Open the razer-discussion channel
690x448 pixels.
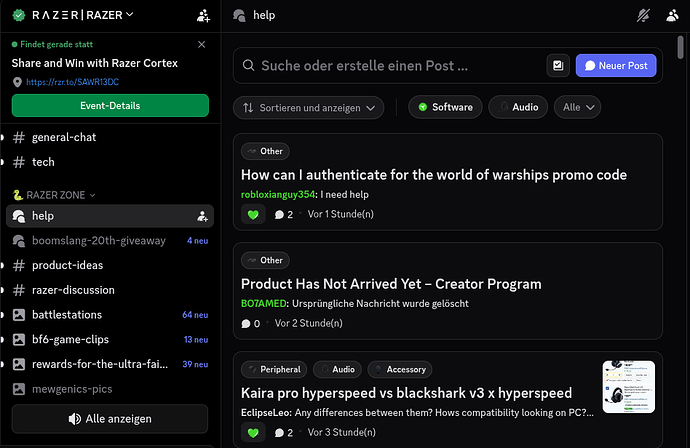click(110, 290)
